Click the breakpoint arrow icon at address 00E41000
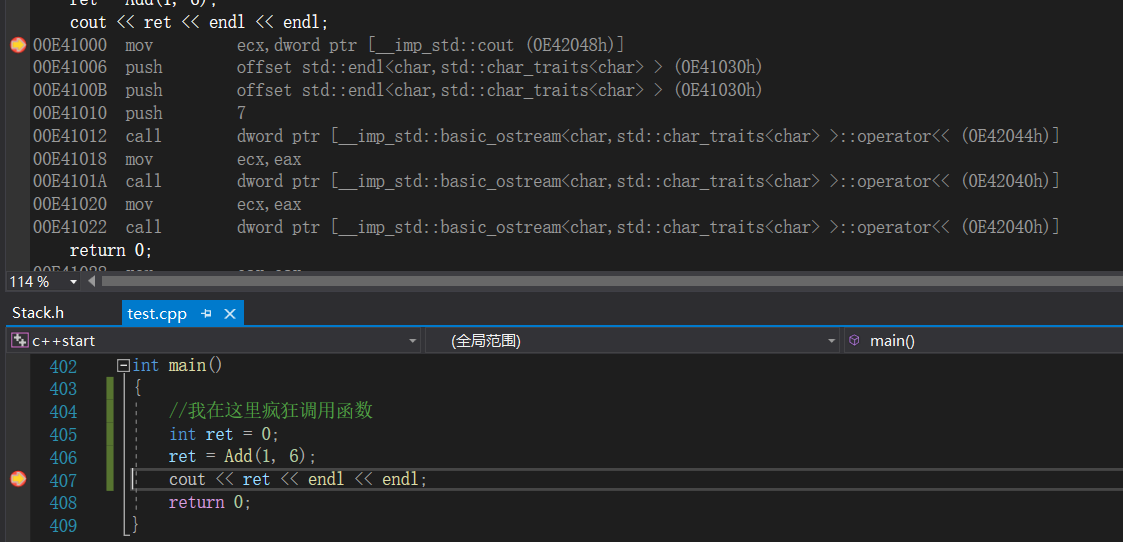1123x542 pixels. click(18, 46)
